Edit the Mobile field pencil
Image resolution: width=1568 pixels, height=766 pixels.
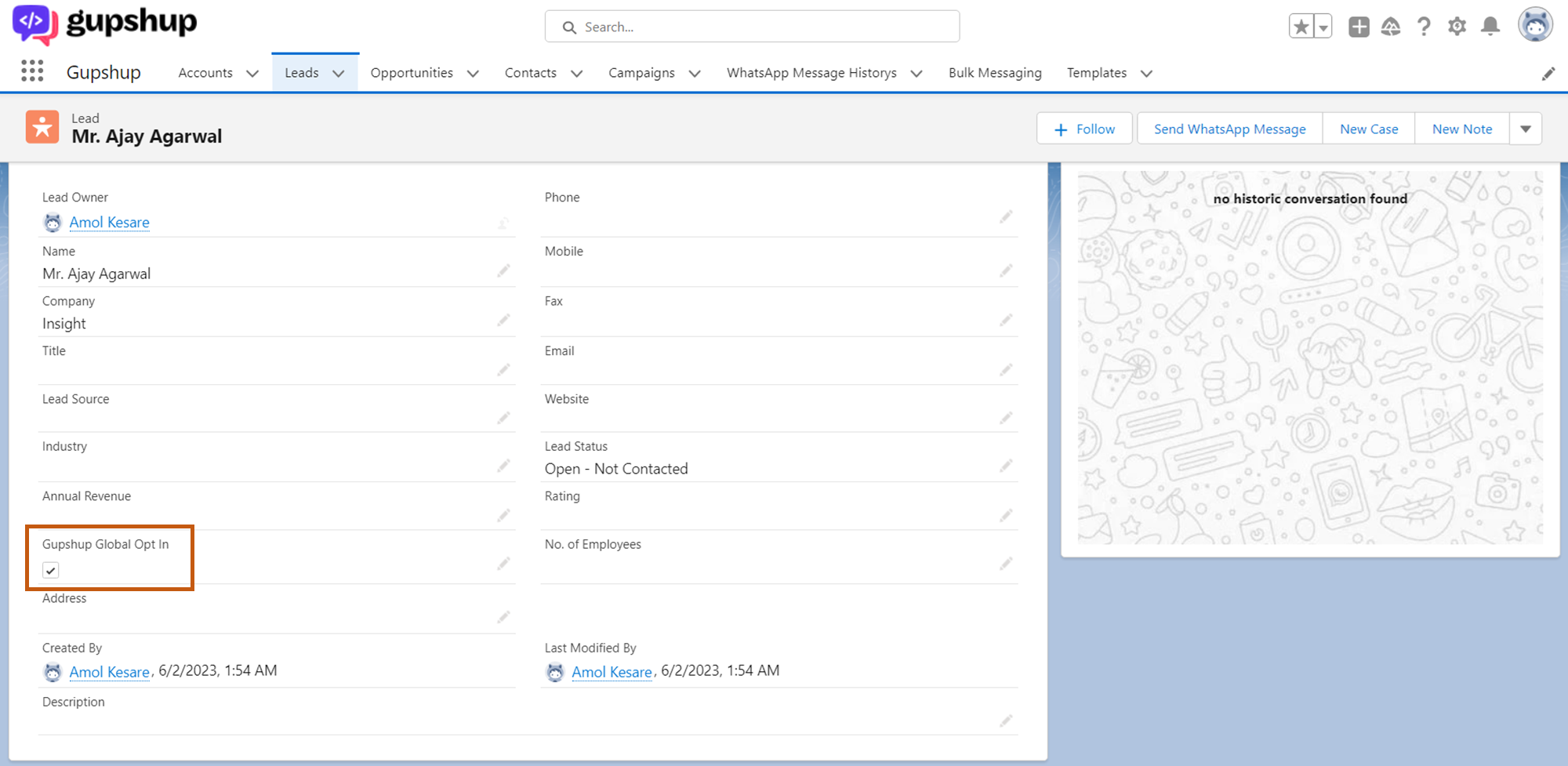1006,270
